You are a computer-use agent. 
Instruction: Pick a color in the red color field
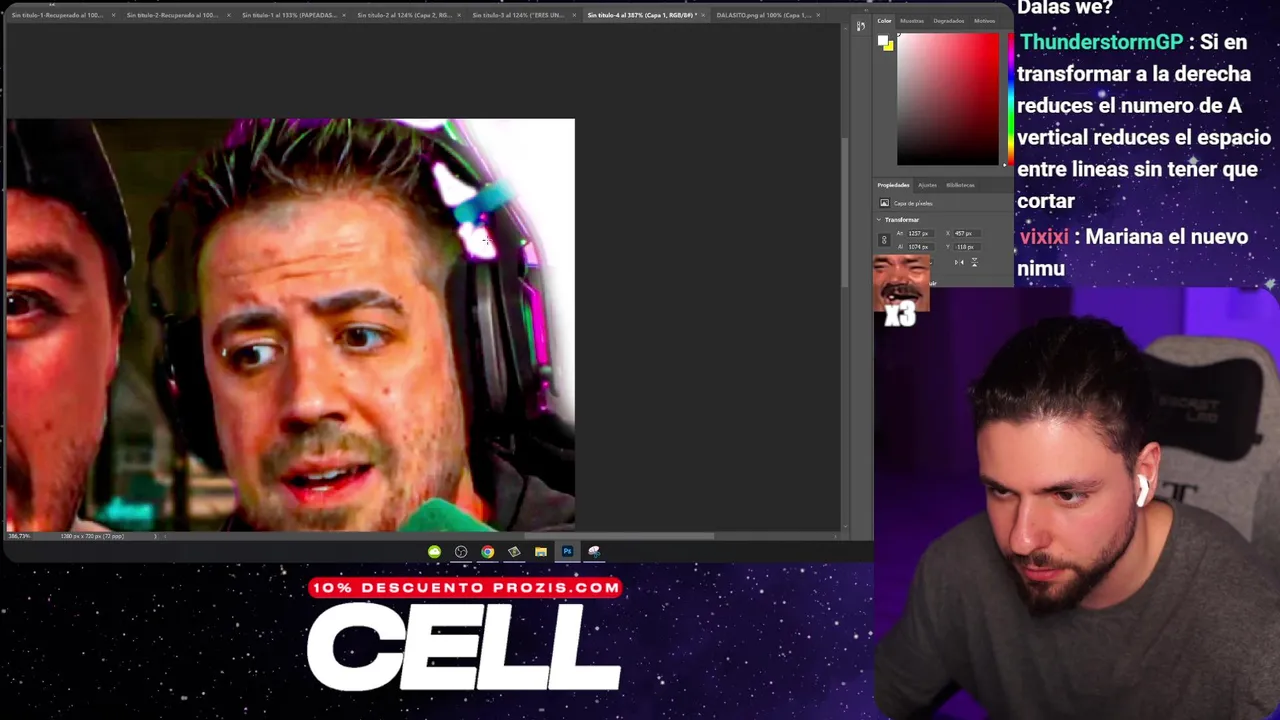[947, 100]
